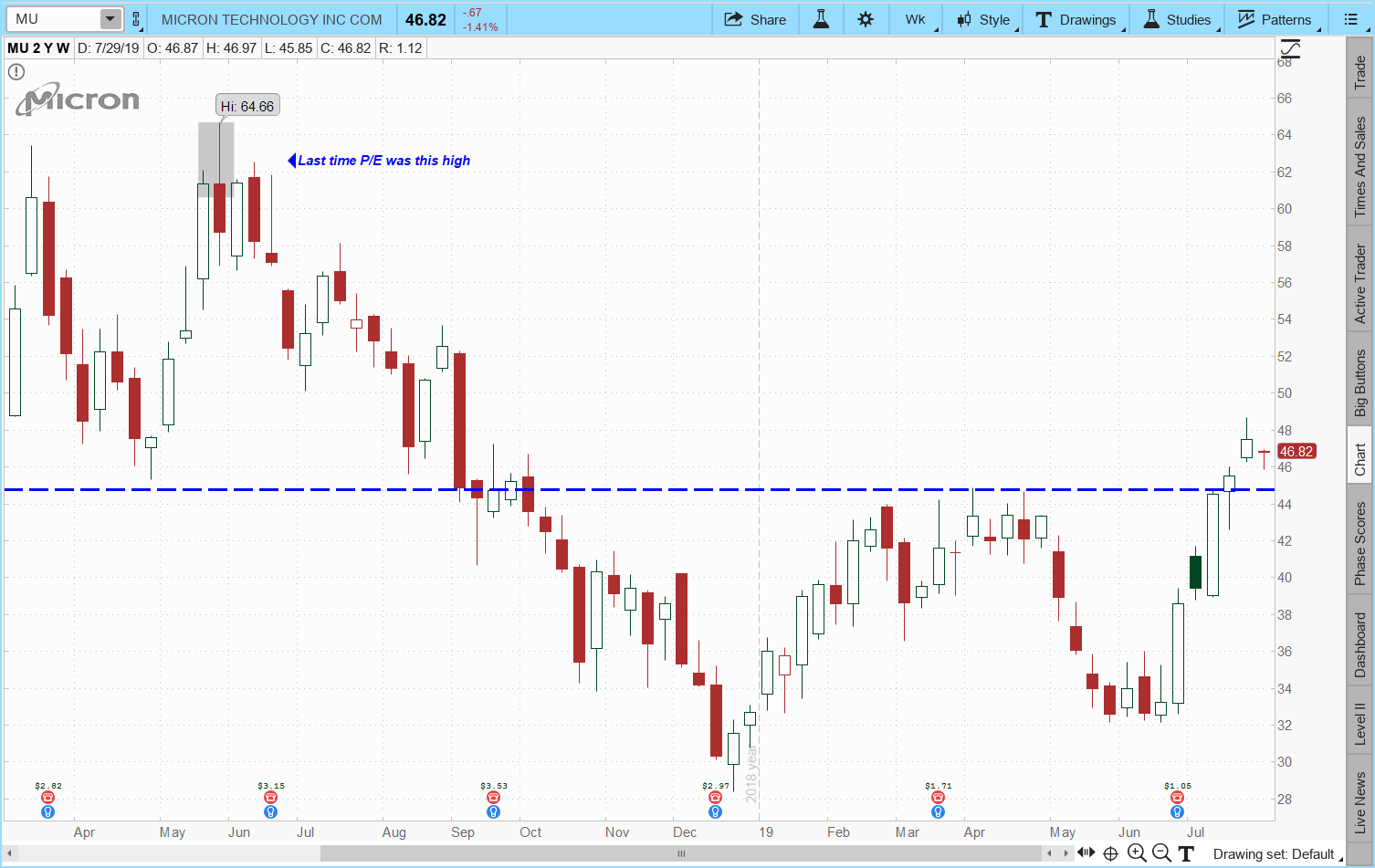
Task: Click the red phone icon under $1.05
Action: click(1177, 798)
